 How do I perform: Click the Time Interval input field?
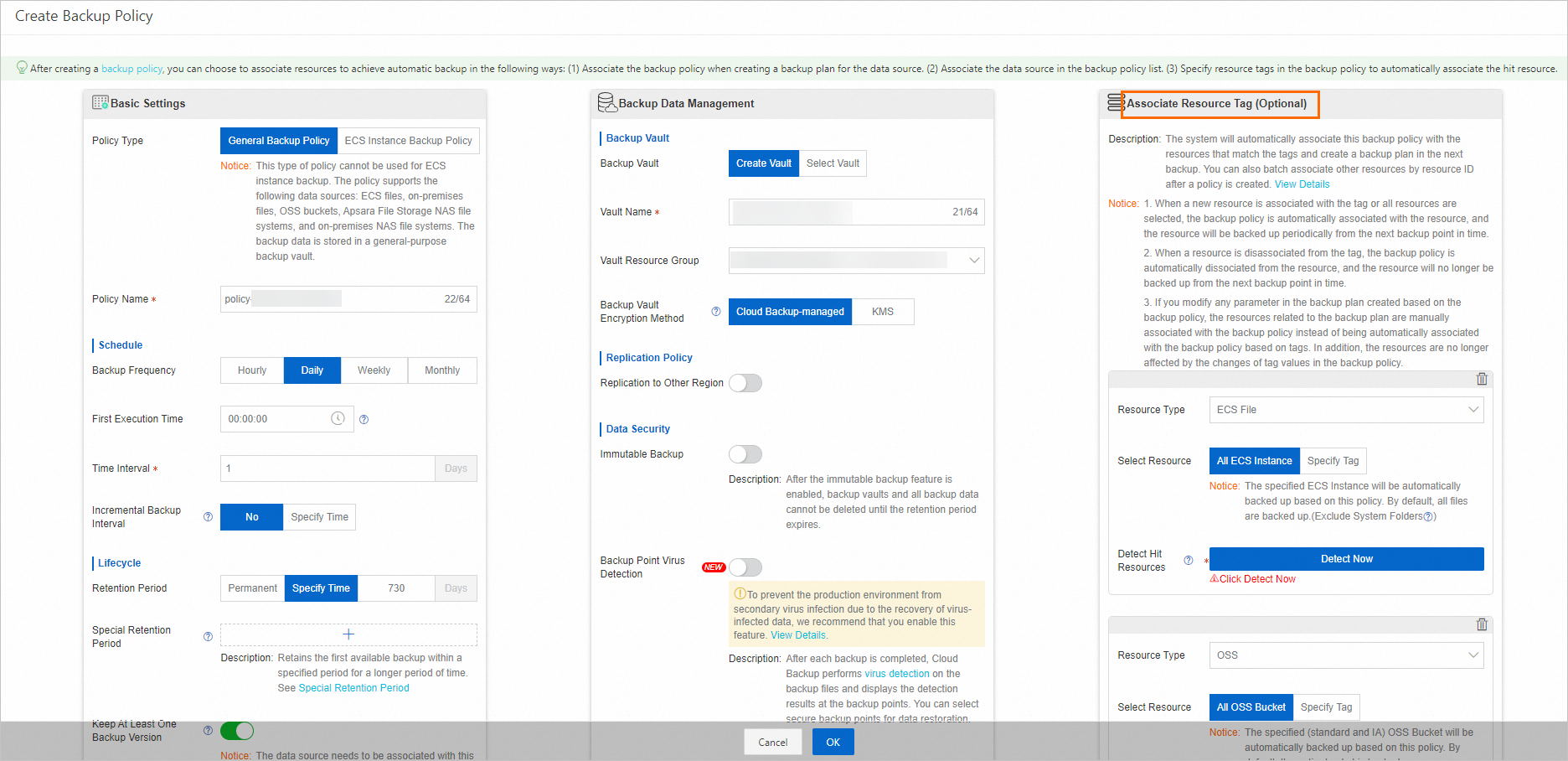(x=328, y=469)
